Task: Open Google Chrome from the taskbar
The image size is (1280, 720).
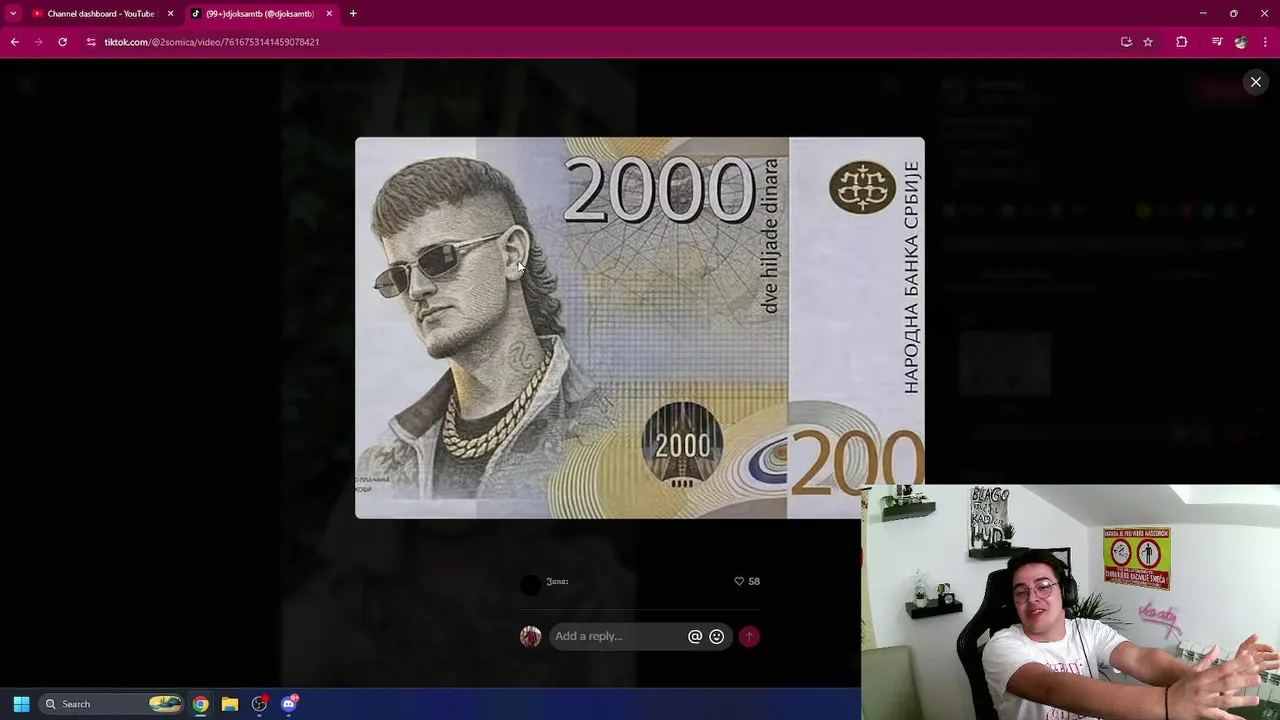Action: [x=201, y=704]
